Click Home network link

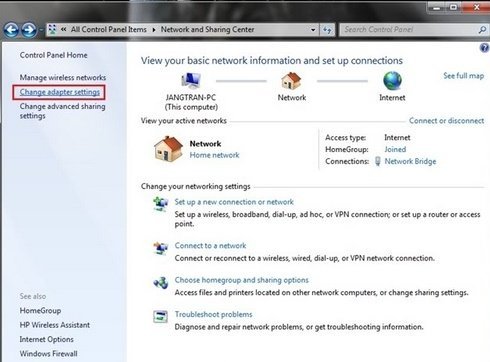point(214,155)
